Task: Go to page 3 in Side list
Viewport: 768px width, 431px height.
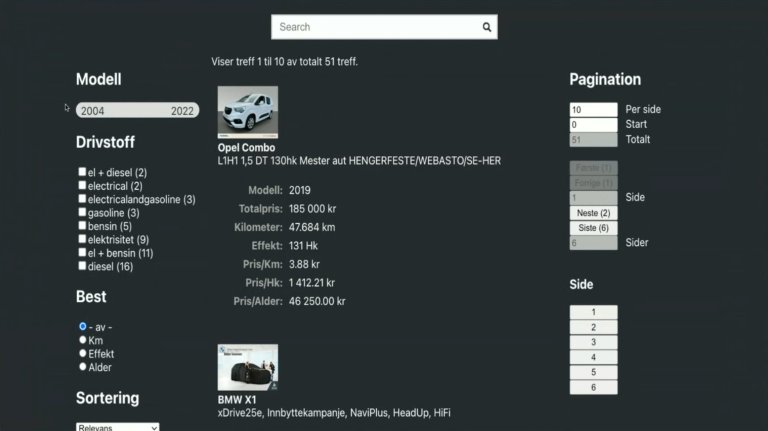Action: (593, 342)
